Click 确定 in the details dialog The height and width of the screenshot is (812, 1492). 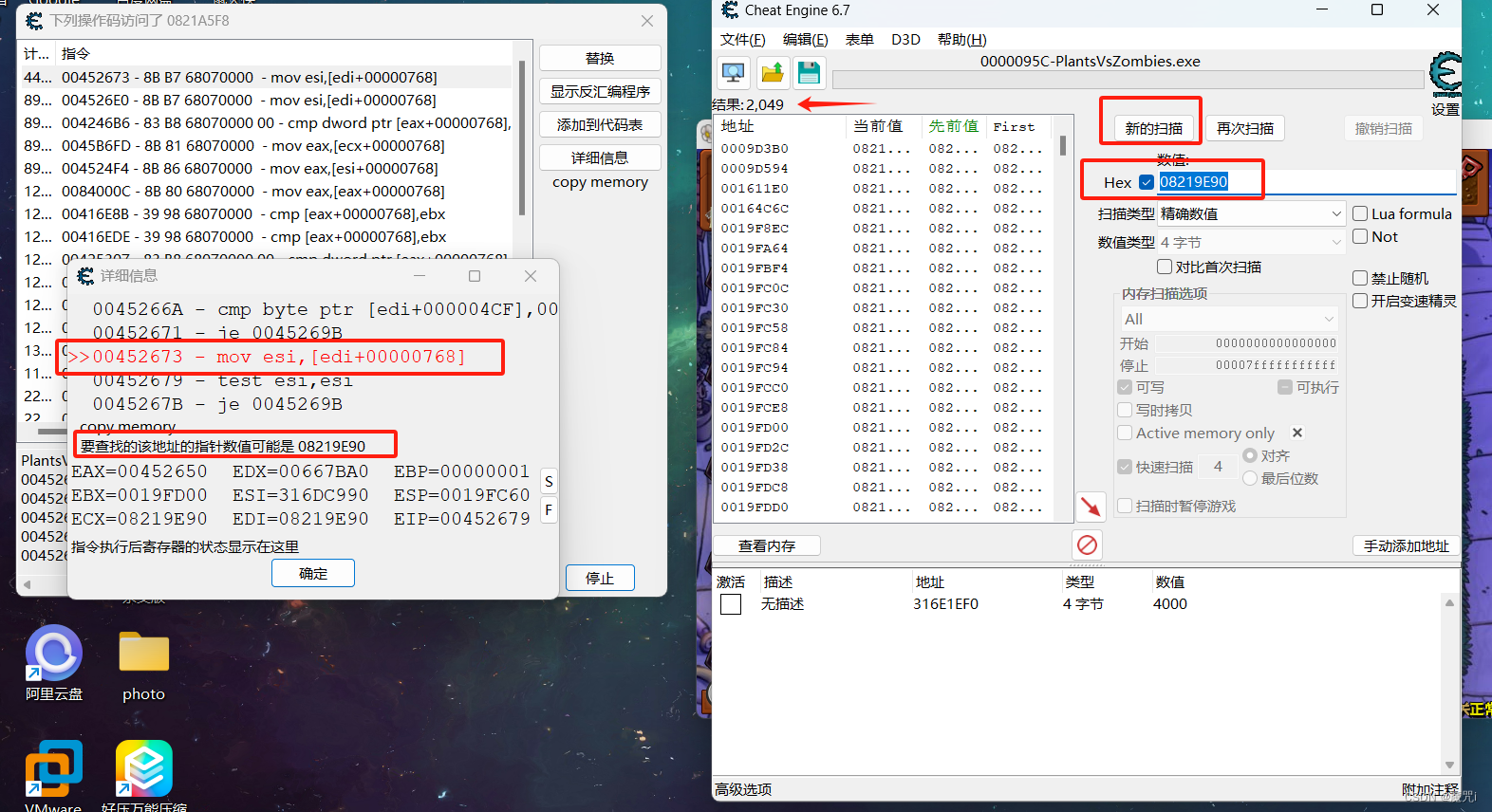pos(313,573)
